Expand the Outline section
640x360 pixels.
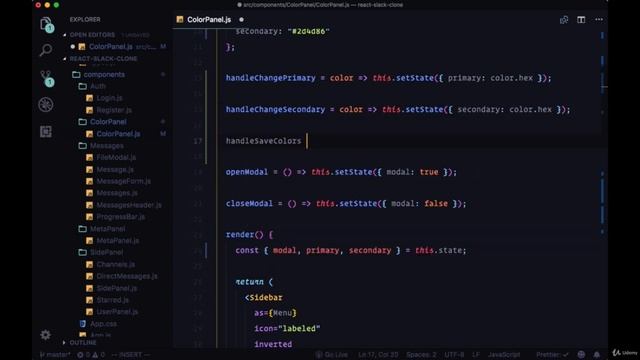tap(80, 342)
